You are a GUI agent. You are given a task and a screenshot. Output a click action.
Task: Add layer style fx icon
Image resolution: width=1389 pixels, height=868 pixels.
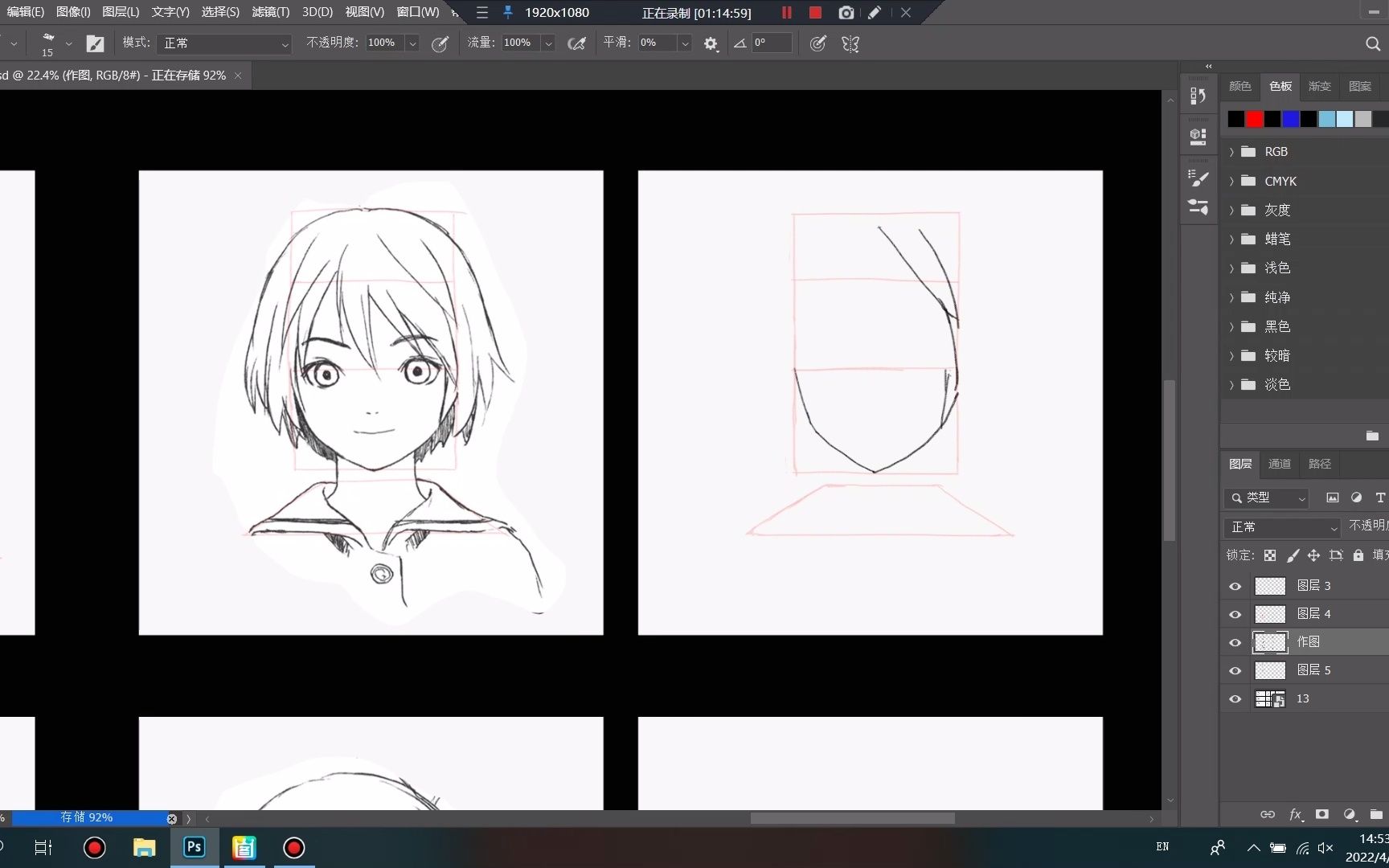coord(1295,814)
